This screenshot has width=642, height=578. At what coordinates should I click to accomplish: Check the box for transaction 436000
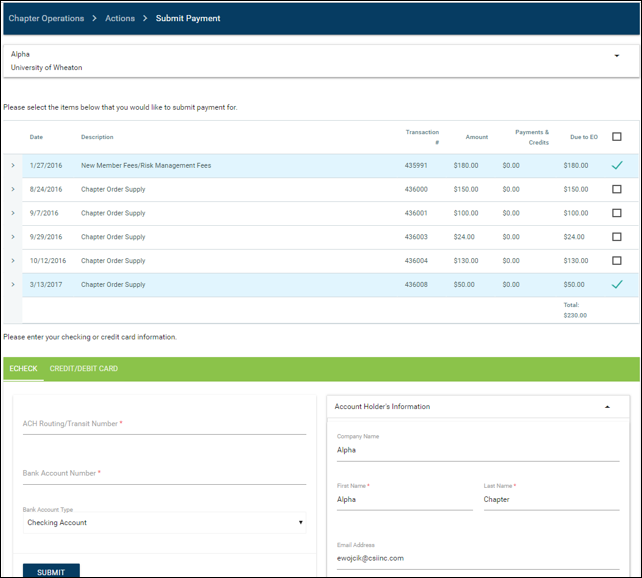pos(617,189)
